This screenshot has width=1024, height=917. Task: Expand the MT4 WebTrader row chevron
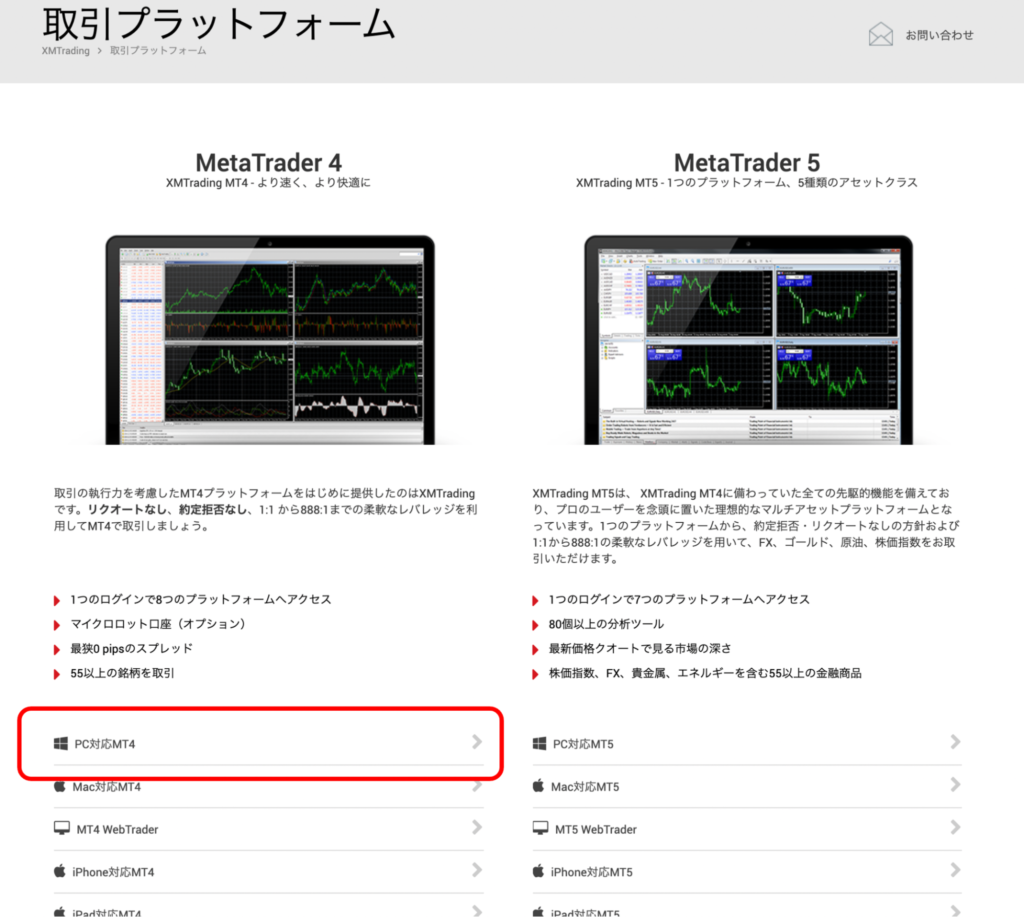pos(477,828)
